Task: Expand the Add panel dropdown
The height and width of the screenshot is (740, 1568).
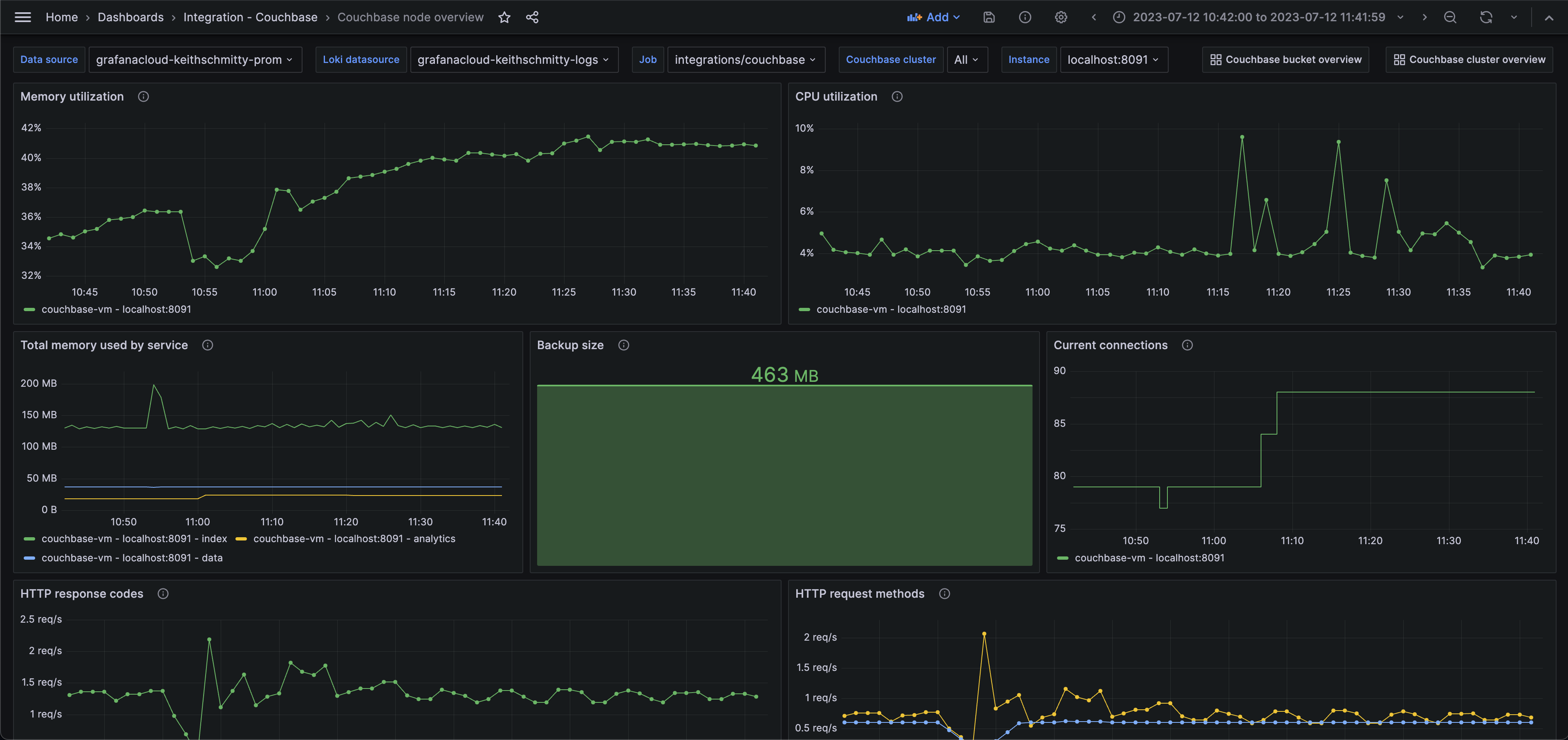Action: (x=934, y=17)
